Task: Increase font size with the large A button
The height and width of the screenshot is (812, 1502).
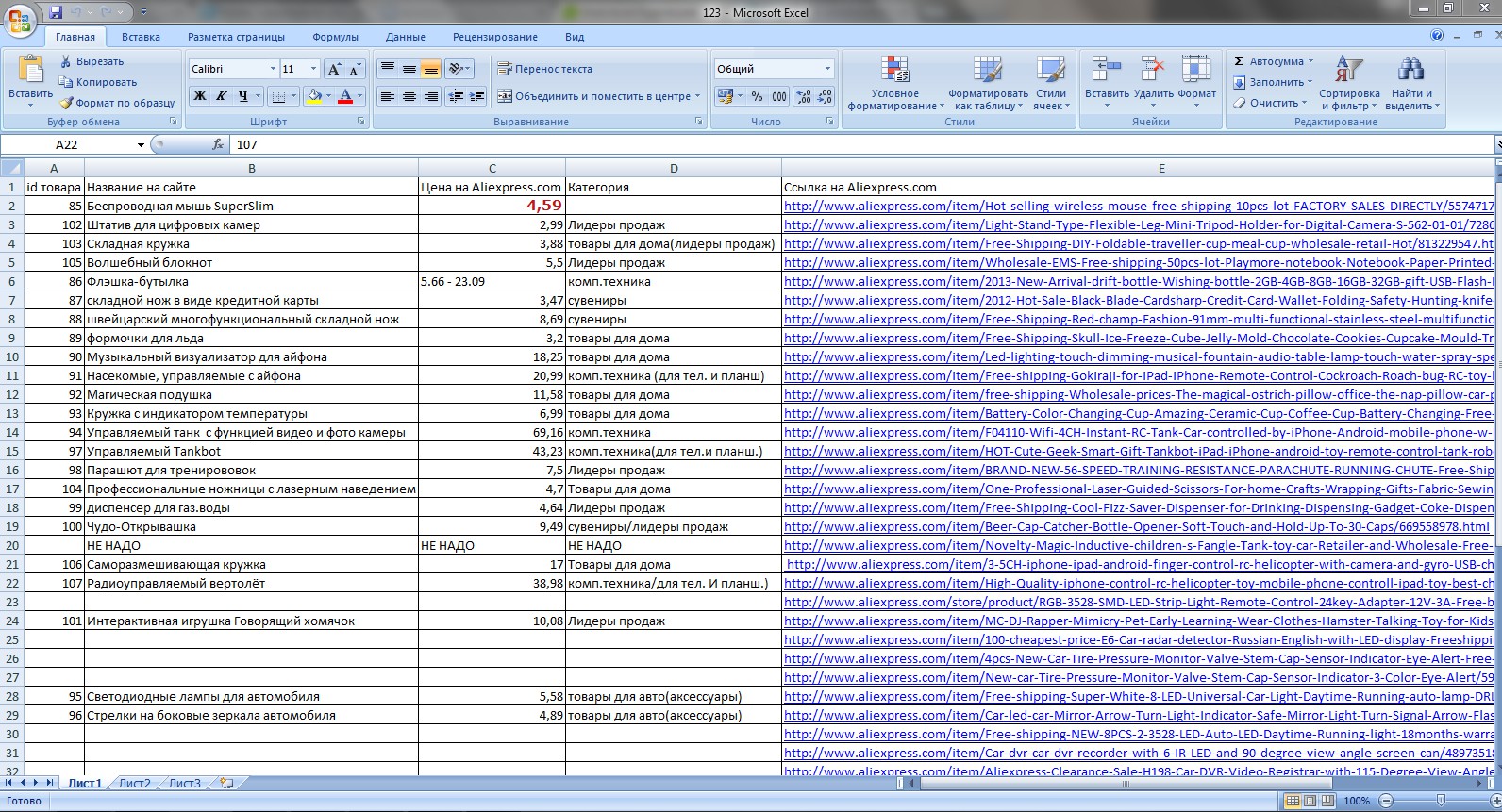Action: coord(334,69)
